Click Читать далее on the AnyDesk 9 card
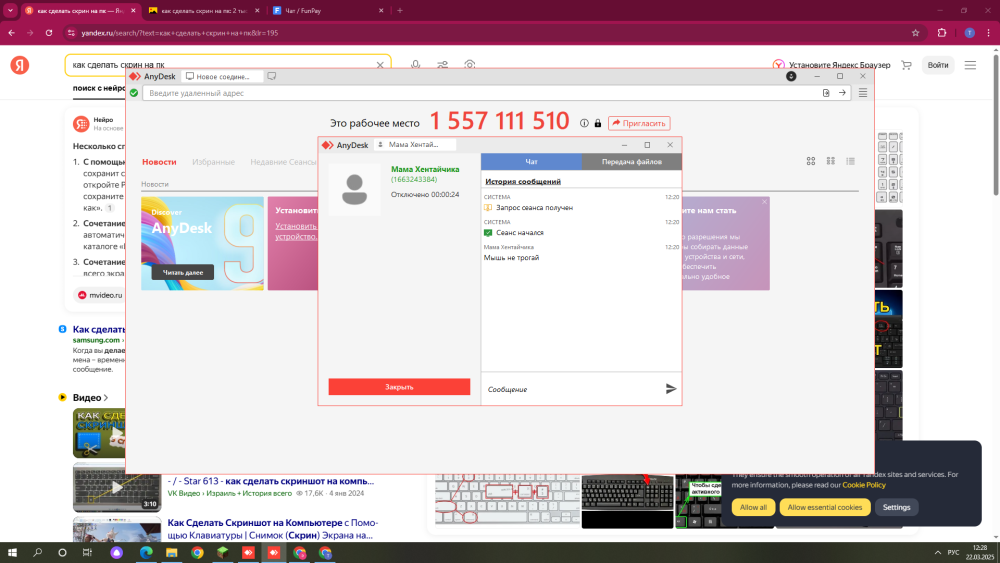This screenshot has height=563, width=1000. [183, 272]
